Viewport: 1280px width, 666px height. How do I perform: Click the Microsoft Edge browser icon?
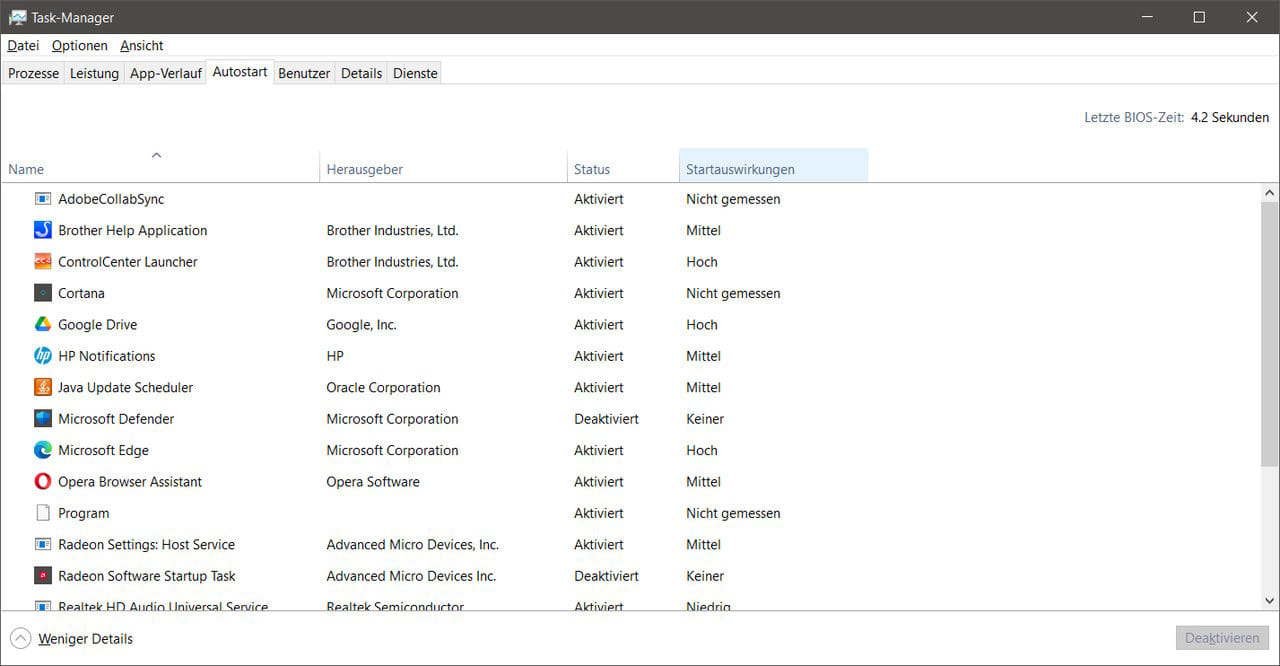click(x=42, y=450)
